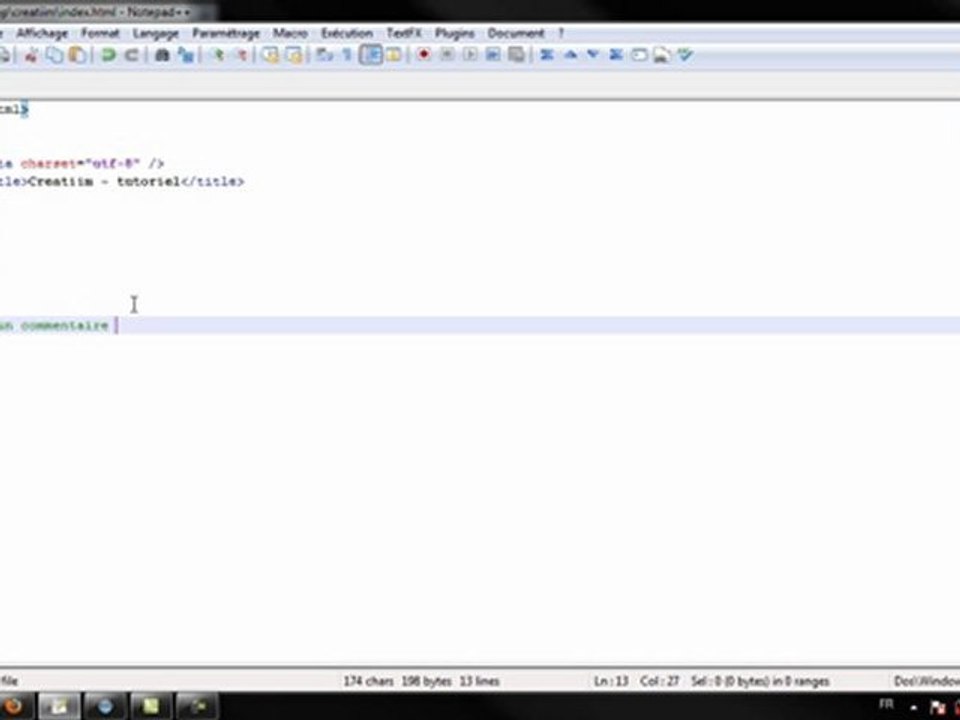Screen dimensions: 960x720
Task: Toggle synchronized vertical scrolling icon
Action: (x=271, y=56)
